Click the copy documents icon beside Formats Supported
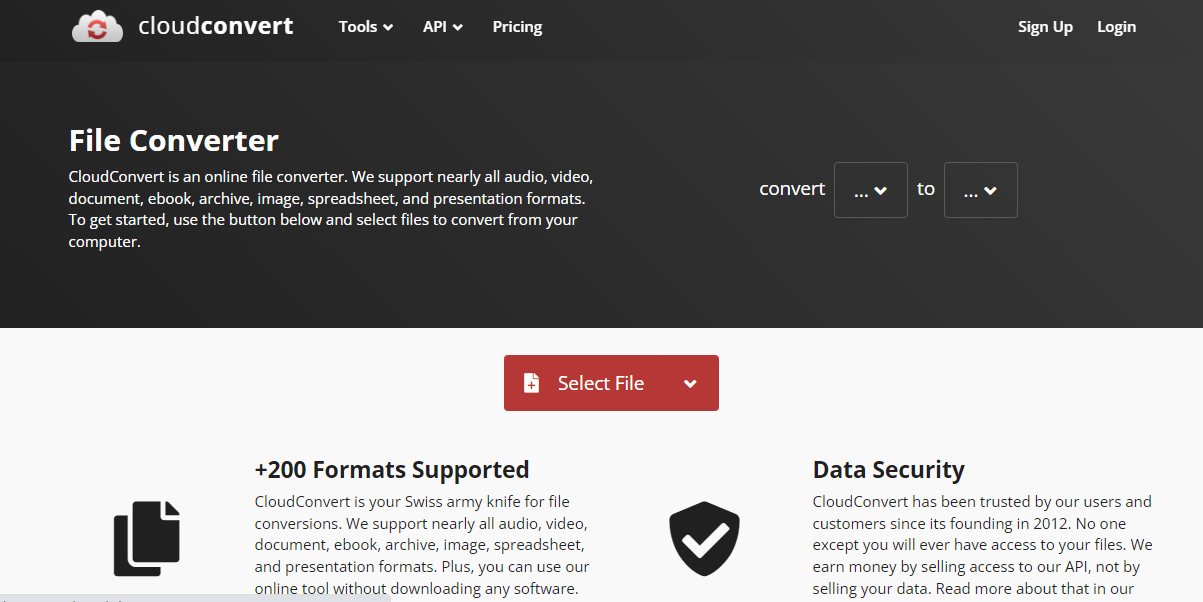The width and height of the screenshot is (1203, 602). 147,538
